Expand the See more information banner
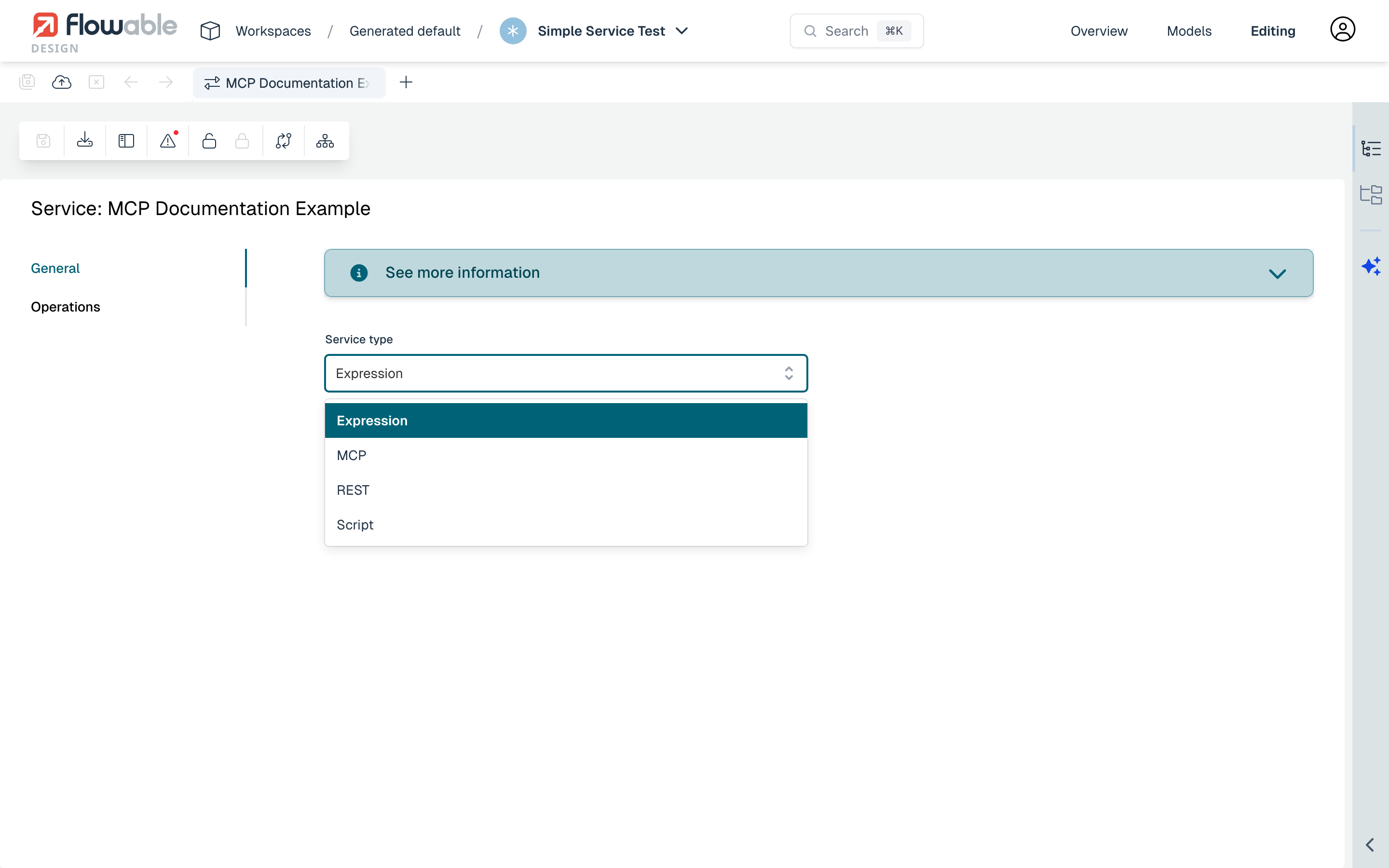This screenshot has height=868, width=1389. 1278,272
